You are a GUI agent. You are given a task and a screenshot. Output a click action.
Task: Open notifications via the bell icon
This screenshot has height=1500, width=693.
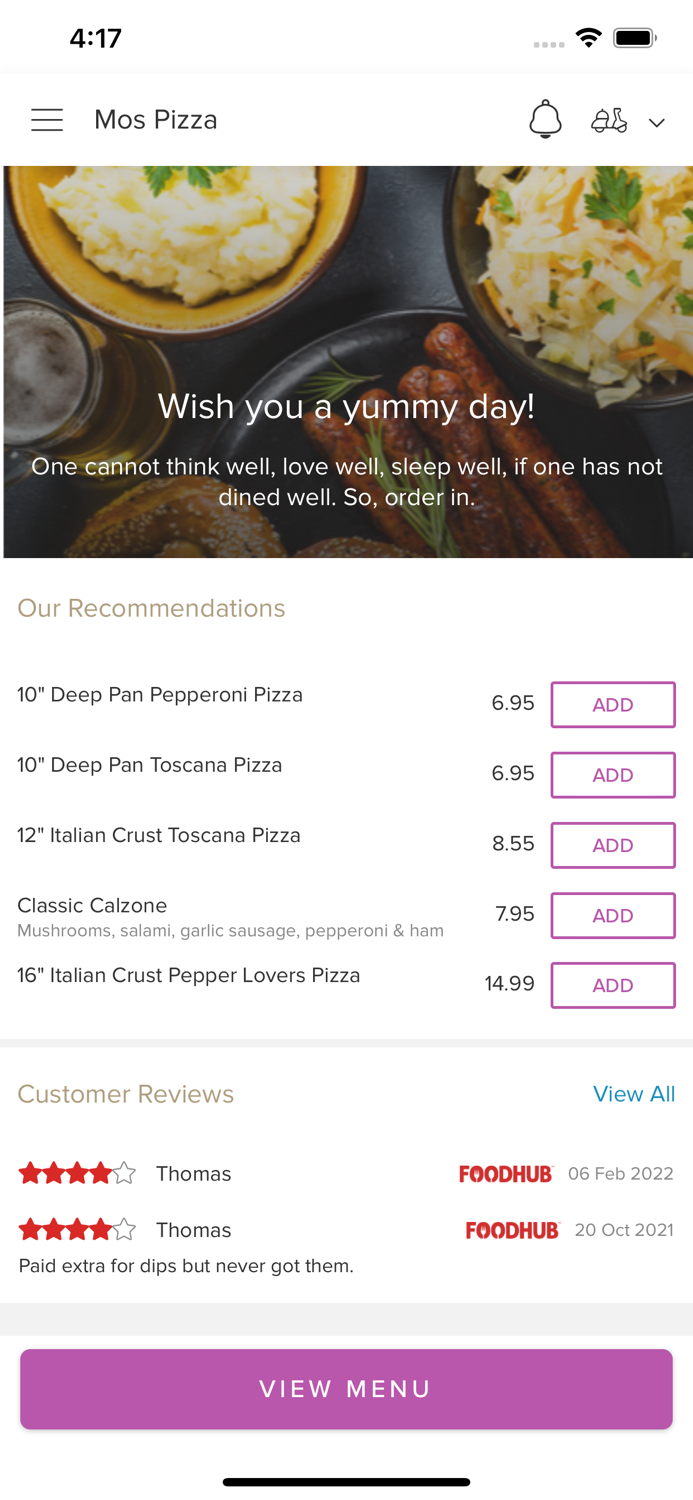tap(545, 120)
